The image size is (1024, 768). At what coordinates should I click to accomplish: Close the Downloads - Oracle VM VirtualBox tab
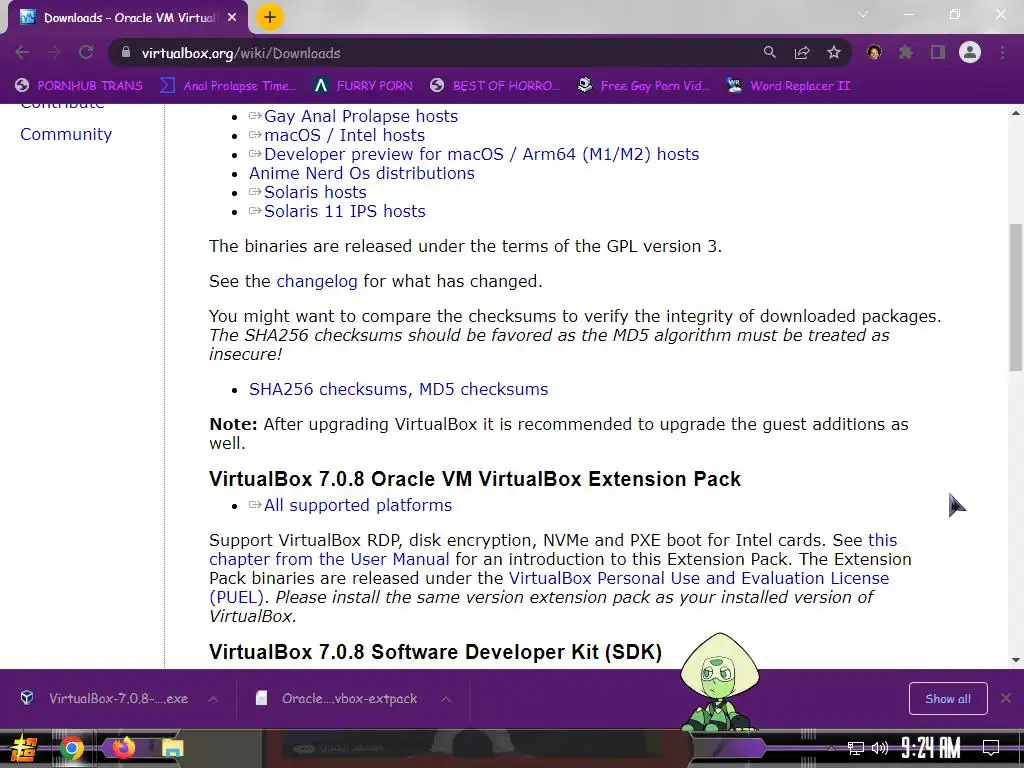[232, 18]
